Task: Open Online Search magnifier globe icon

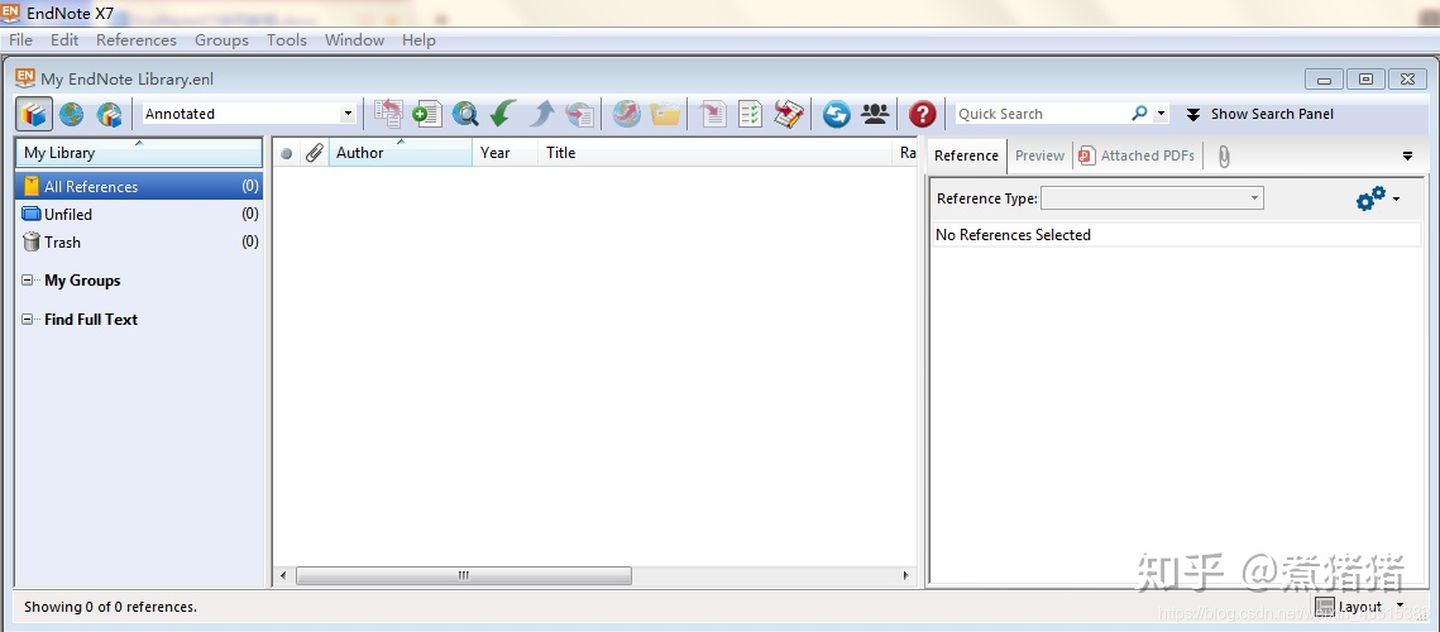Action: pos(465,114)
